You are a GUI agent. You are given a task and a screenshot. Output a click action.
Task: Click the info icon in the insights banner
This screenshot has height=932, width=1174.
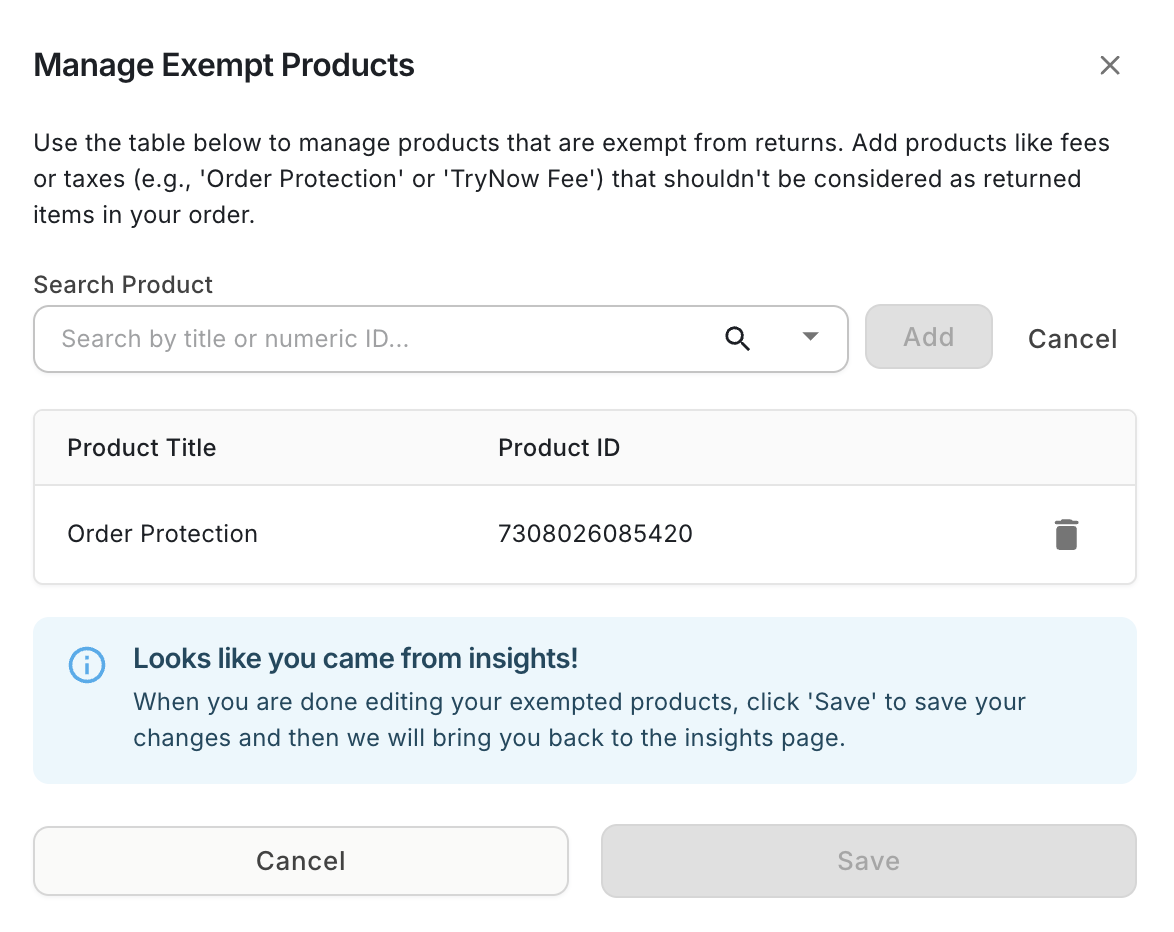click(87, 665)
